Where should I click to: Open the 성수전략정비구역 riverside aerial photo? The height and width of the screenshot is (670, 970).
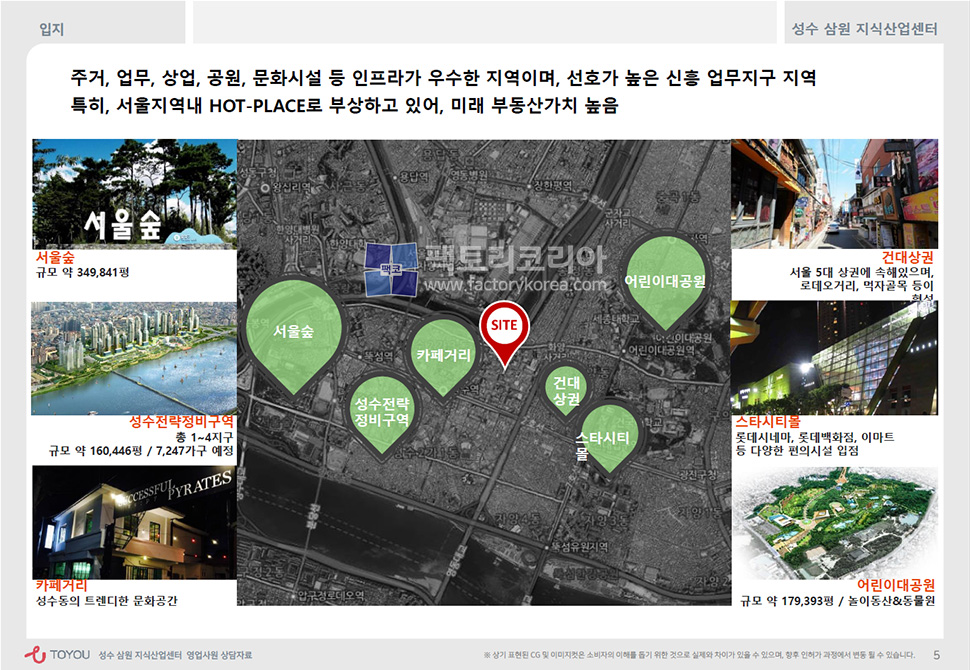tap(134, 358)
